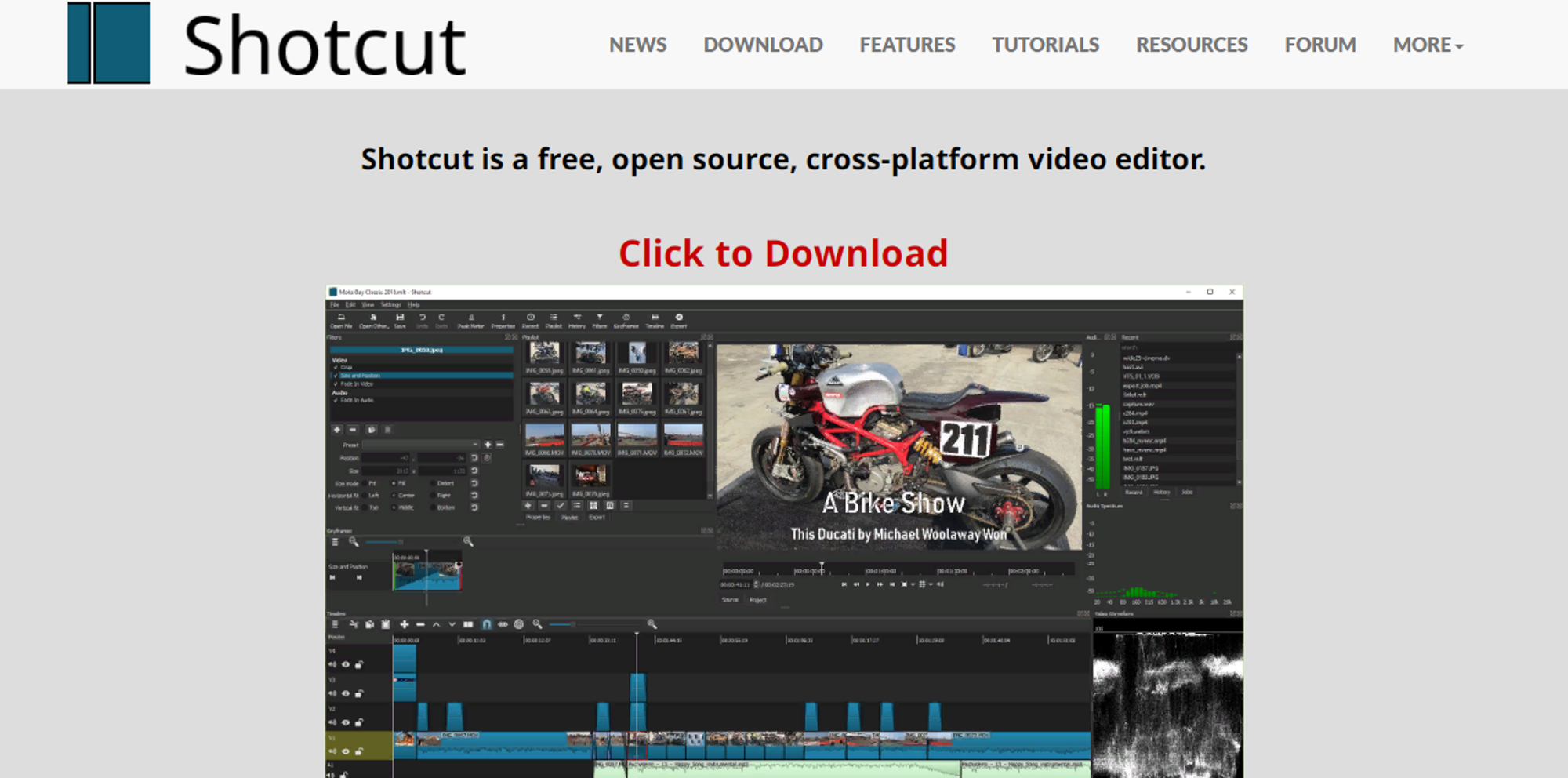The width and height of the screenshot is (1568, 778).
Task: Open the Peak Meter from the toolbar
Action: 470,321
